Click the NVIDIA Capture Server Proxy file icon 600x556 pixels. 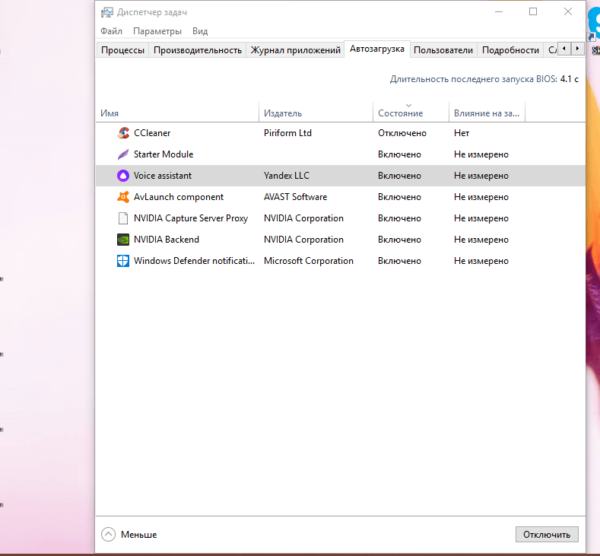[x=123, y=218]
